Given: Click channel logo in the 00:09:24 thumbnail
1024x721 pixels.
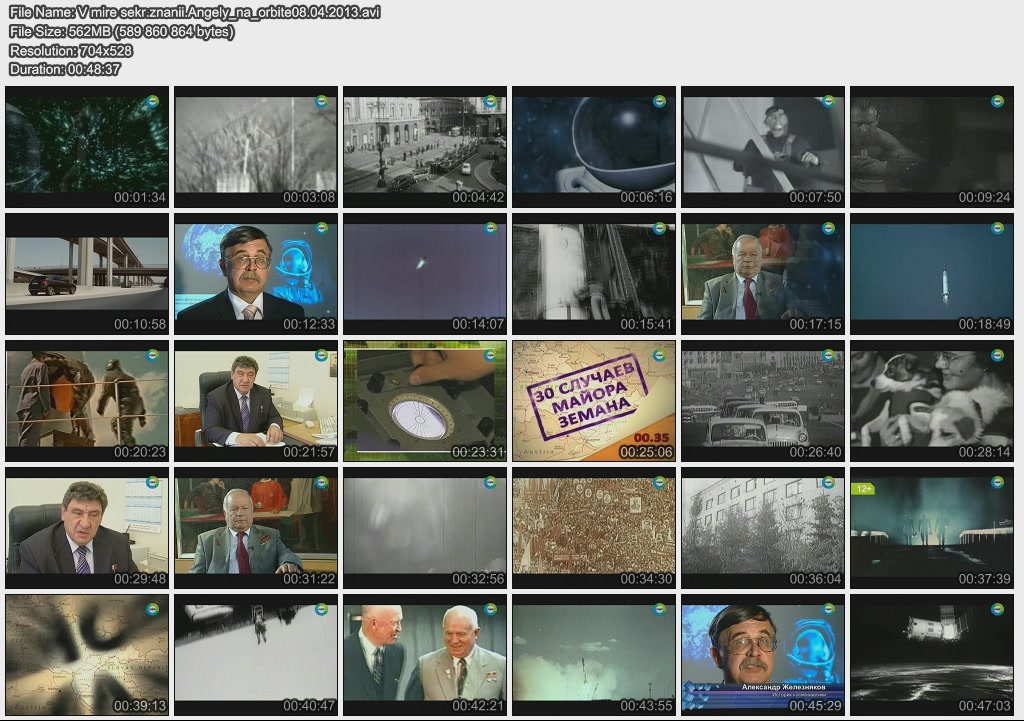Looking at the screenshot, I should tap(997, 101).
